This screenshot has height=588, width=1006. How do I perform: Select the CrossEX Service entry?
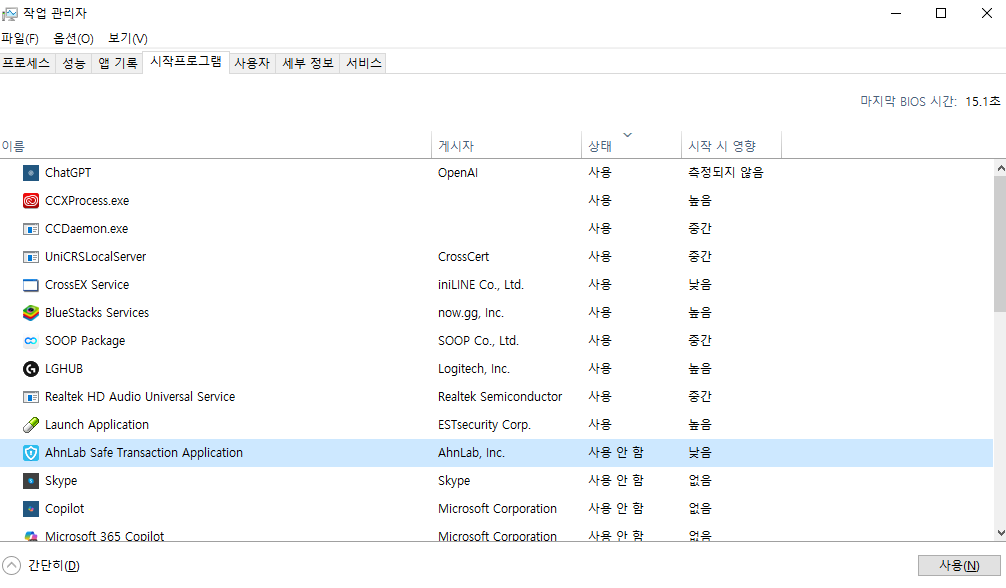pyautogui.click(x=87, y=285)
